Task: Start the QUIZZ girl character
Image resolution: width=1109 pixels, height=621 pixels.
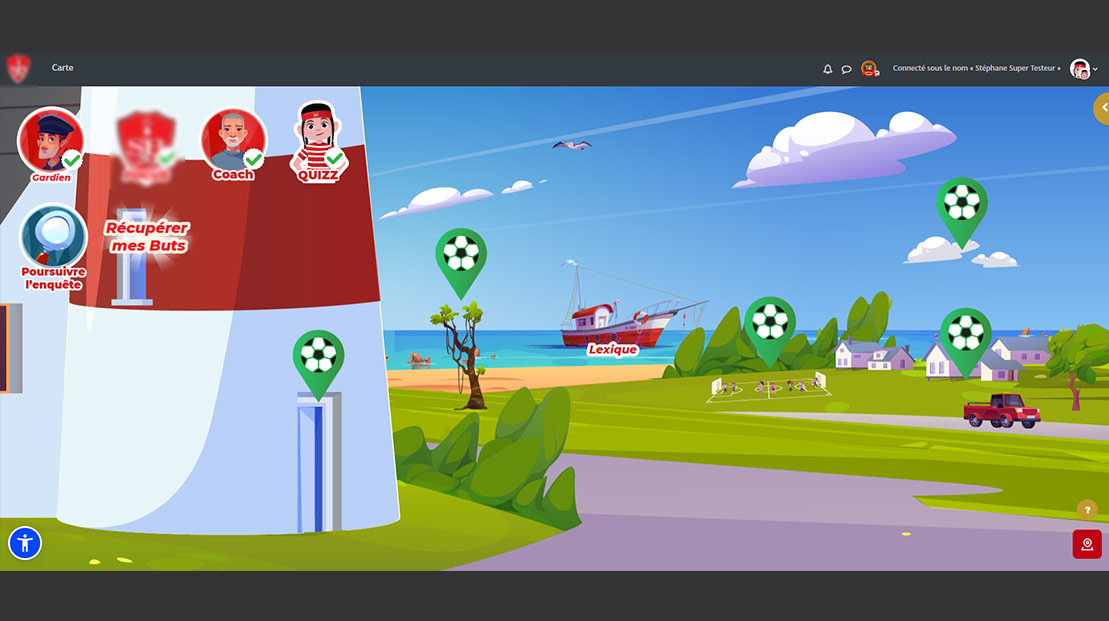Action: click(318, 139)
